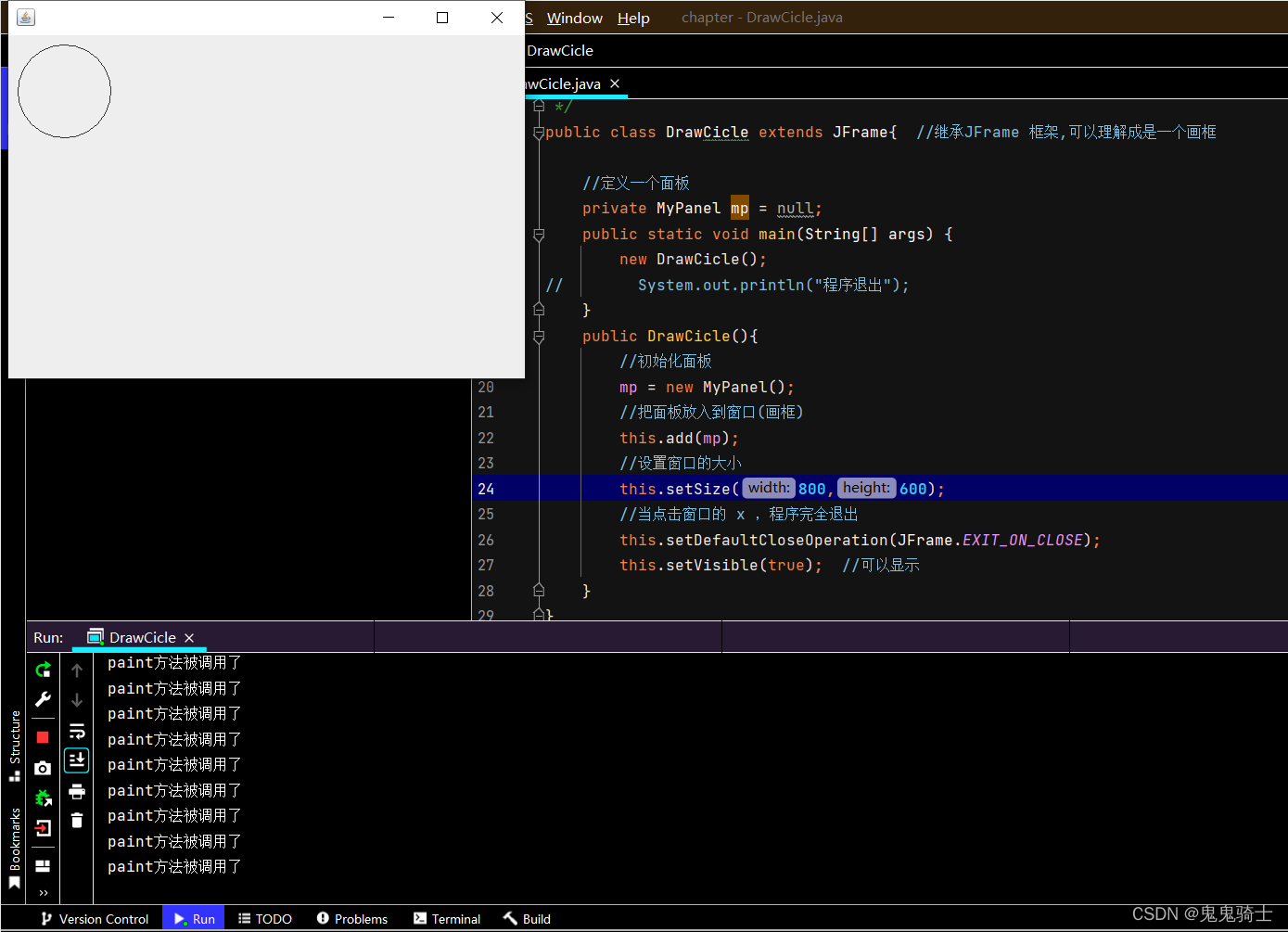Select the DrawCicle.java editor tab
The width and height of the screenshot is (1288, 932).
(x=564, y=83)
